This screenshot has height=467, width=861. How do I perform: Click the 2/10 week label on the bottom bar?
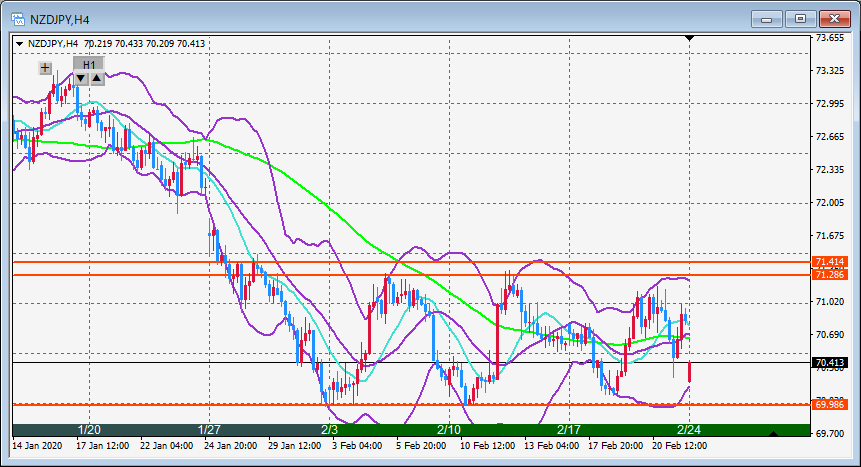449,430
